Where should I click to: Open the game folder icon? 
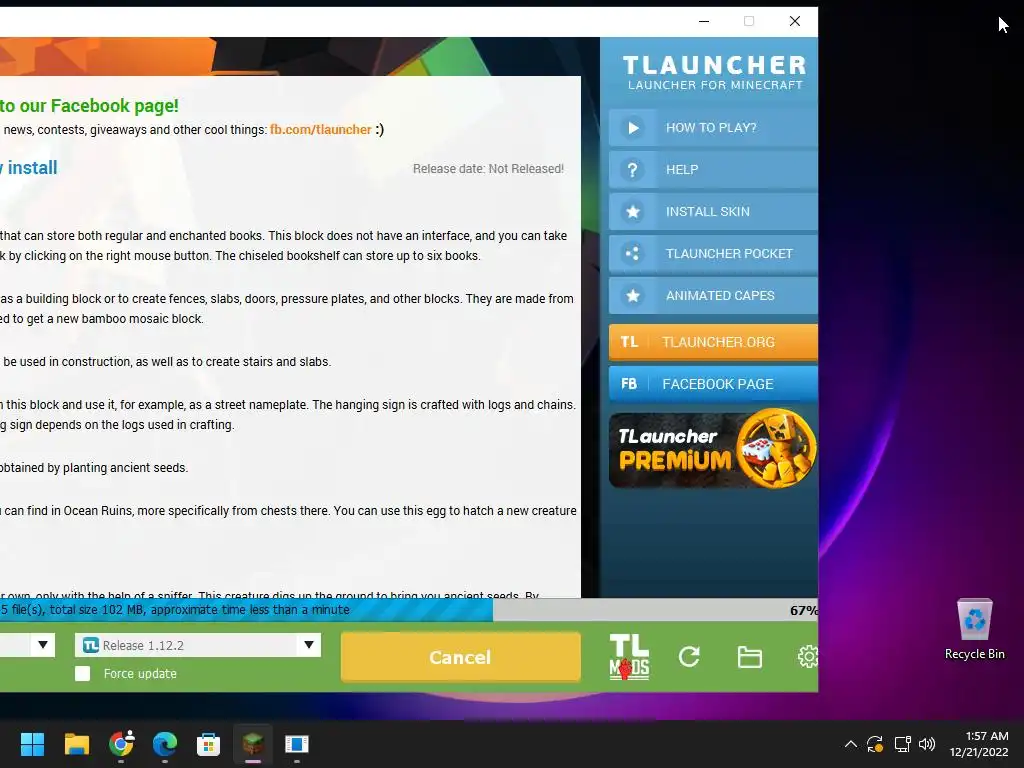pyautogui.click(x=750, y=657)
